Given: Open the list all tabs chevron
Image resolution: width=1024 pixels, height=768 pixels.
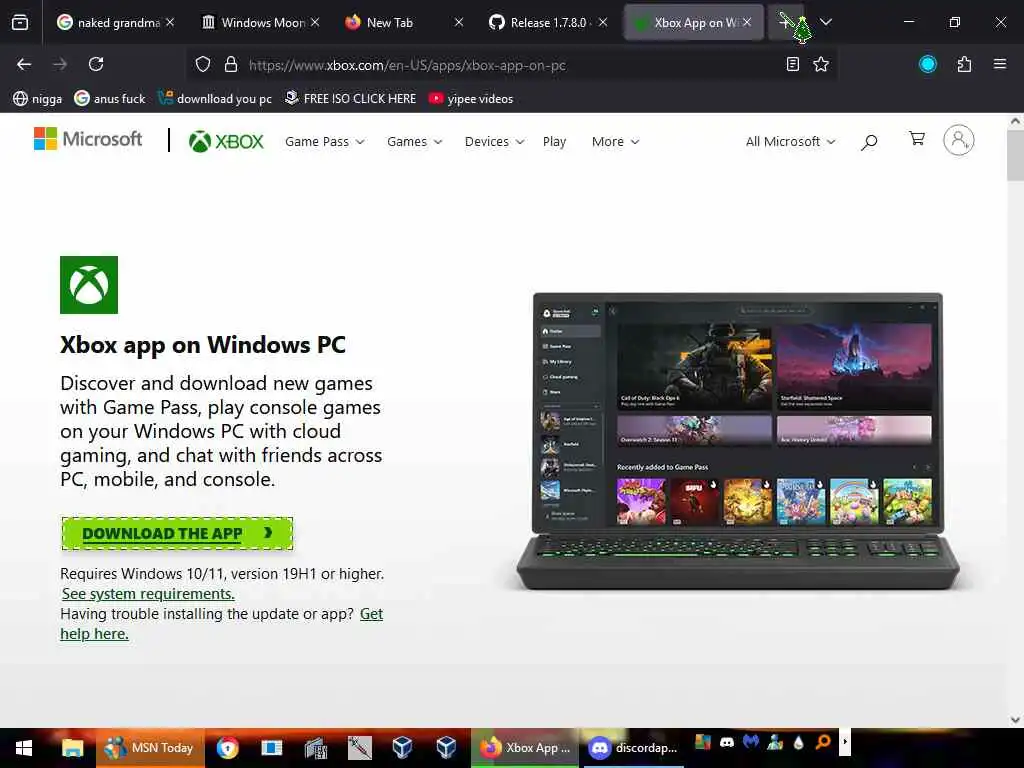Looking at the screenshot, I should (x=826, y=22).
